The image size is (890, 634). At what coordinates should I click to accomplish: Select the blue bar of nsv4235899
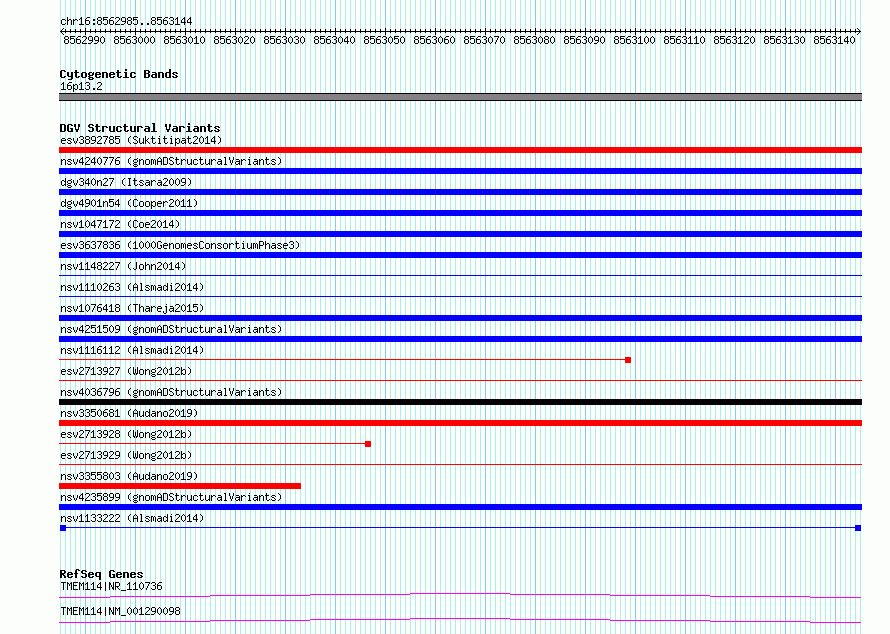[x=460, y=507]
